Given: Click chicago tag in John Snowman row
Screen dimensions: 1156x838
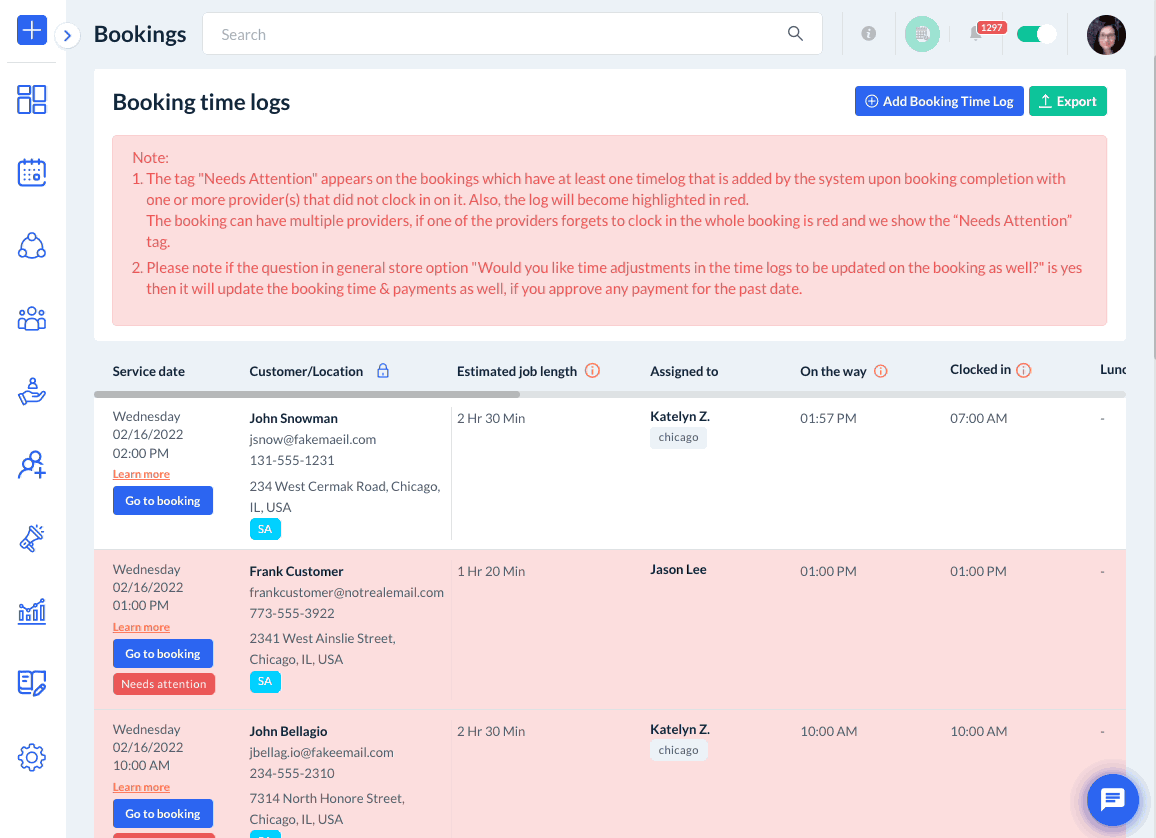Looking at the screenshot, I should click(678, 437).
